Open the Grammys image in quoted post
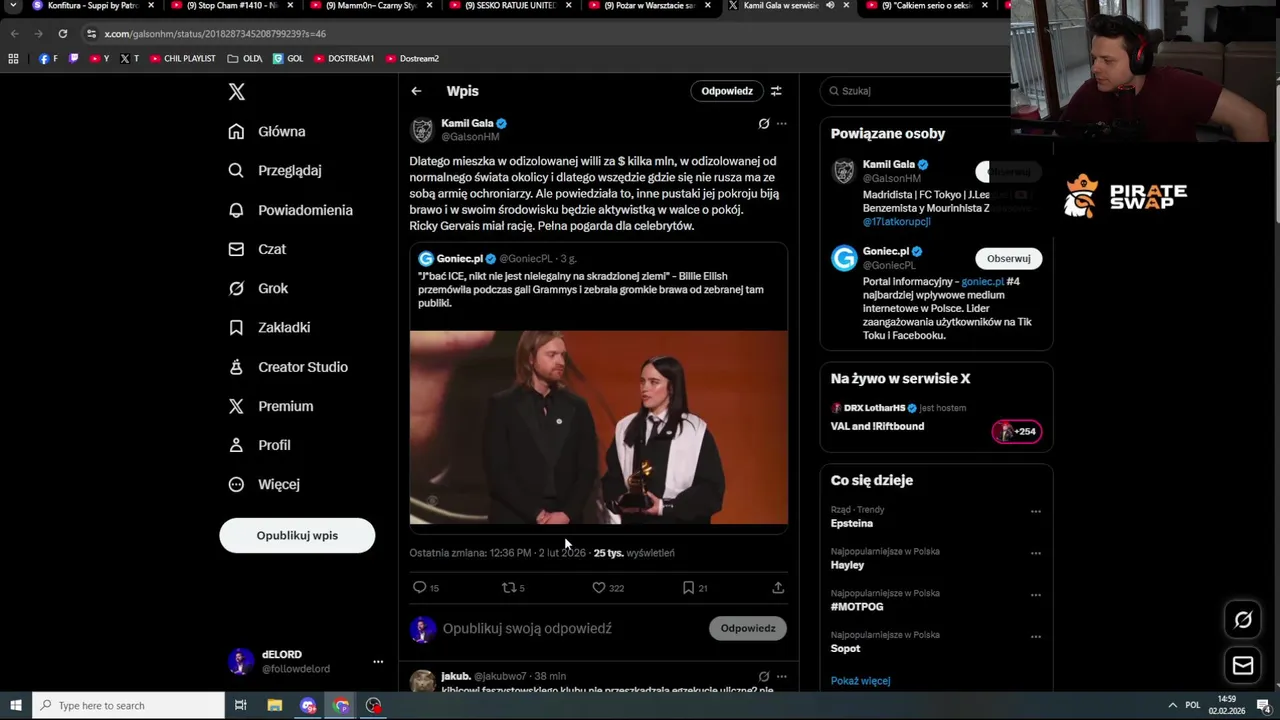The width and height of the screenshot is (1280, 720). pyautogui.click(x=599, y=427)
